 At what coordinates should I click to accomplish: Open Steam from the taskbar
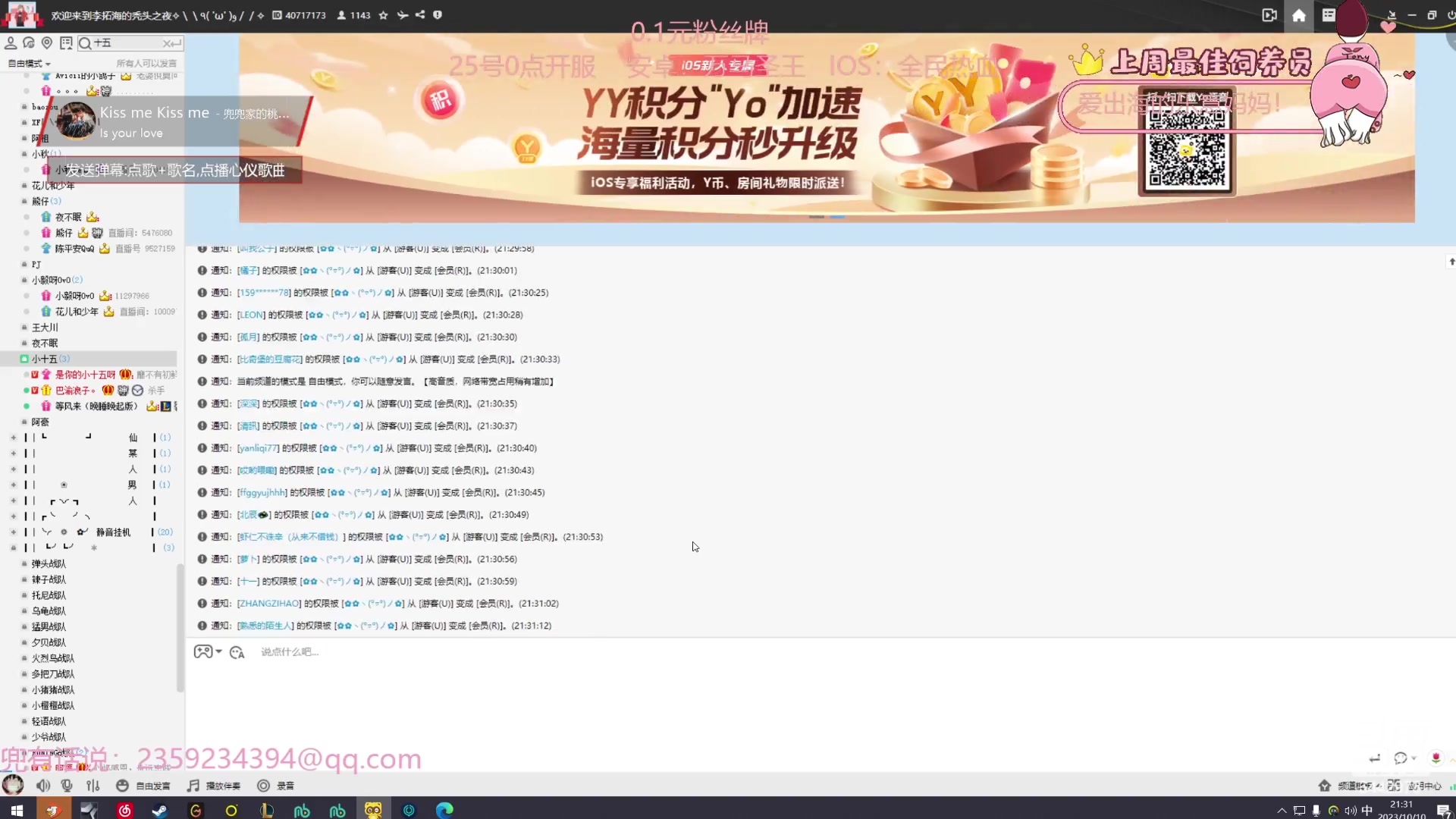pyautogui.click(x=160, y=810)
